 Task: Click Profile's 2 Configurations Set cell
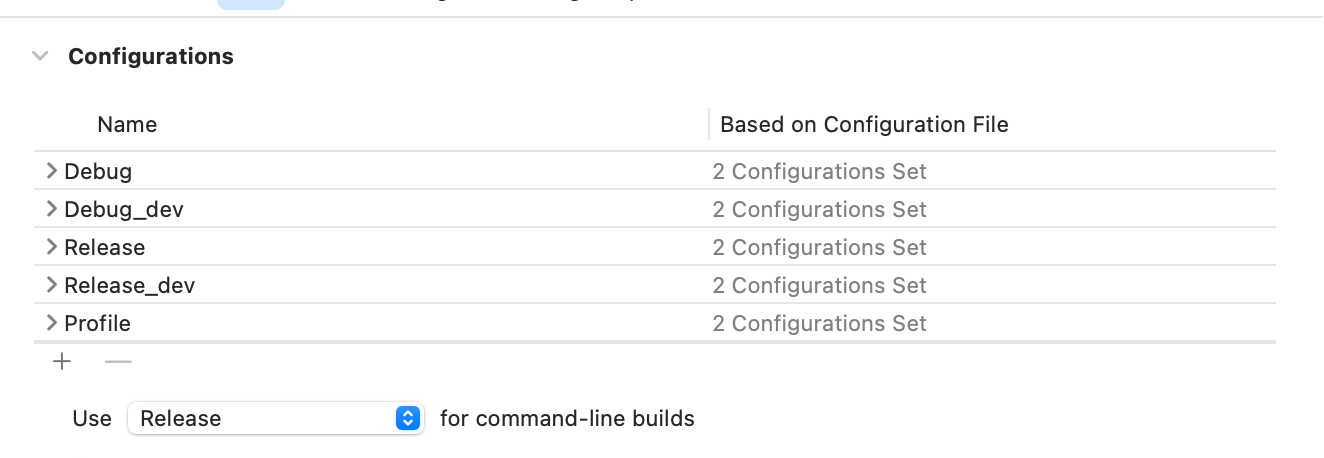(819, 324)
